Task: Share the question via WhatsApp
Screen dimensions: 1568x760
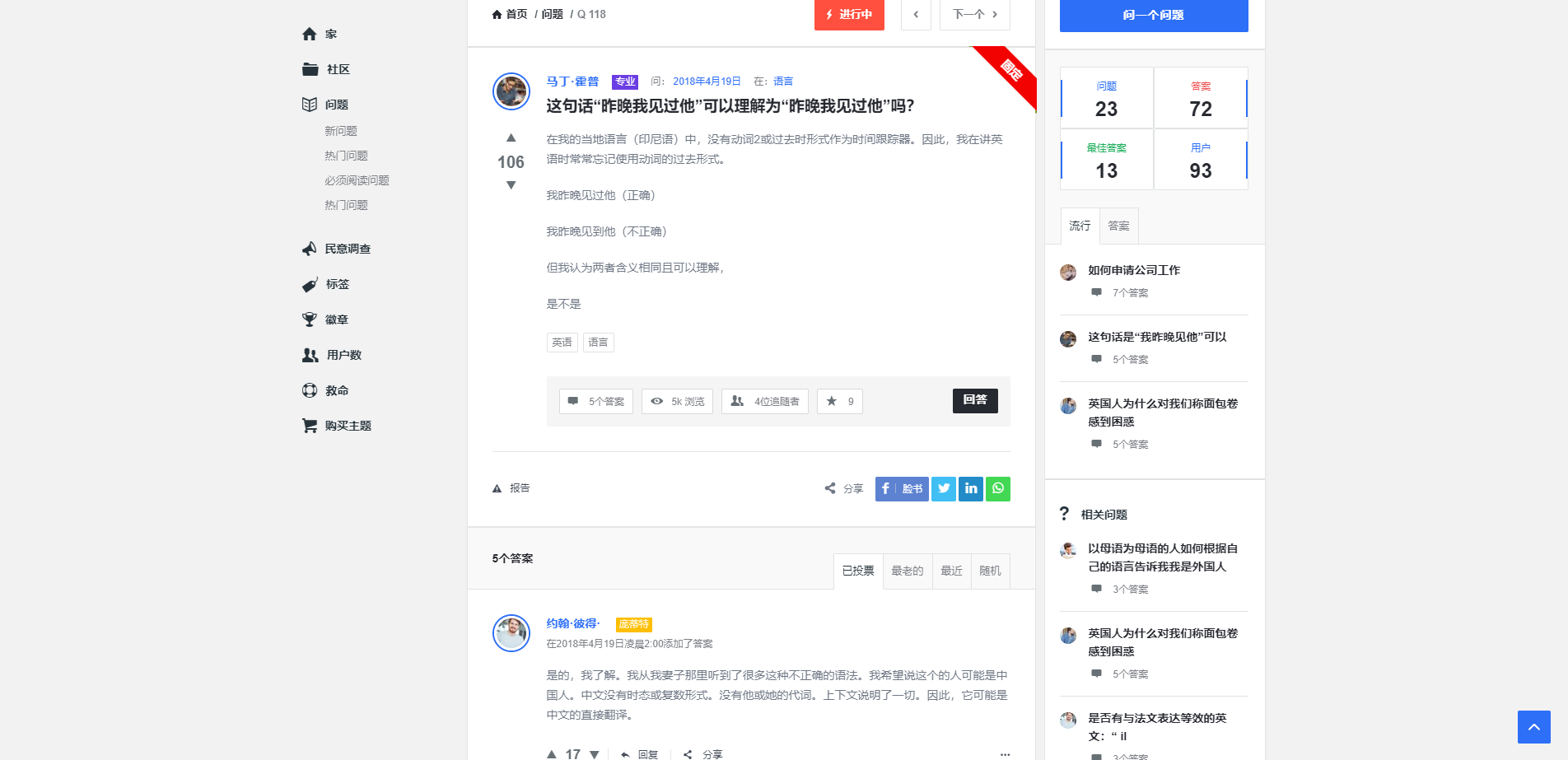Action: tap(997, 488)
